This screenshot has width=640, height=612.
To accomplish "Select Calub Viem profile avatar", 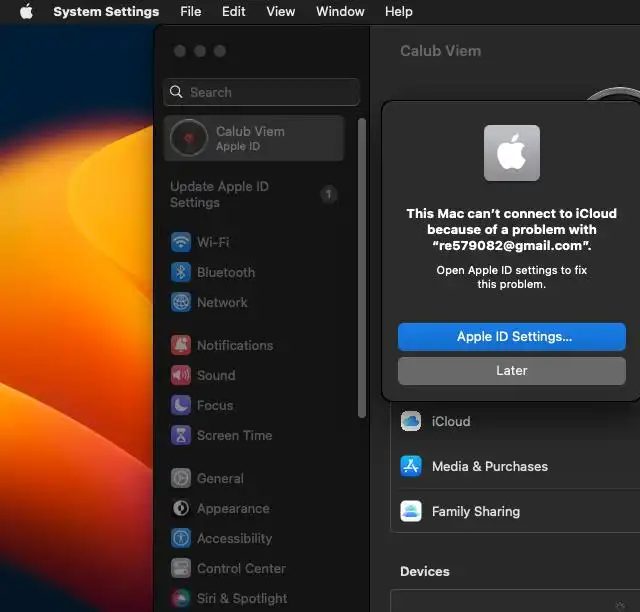I will 189,138.
